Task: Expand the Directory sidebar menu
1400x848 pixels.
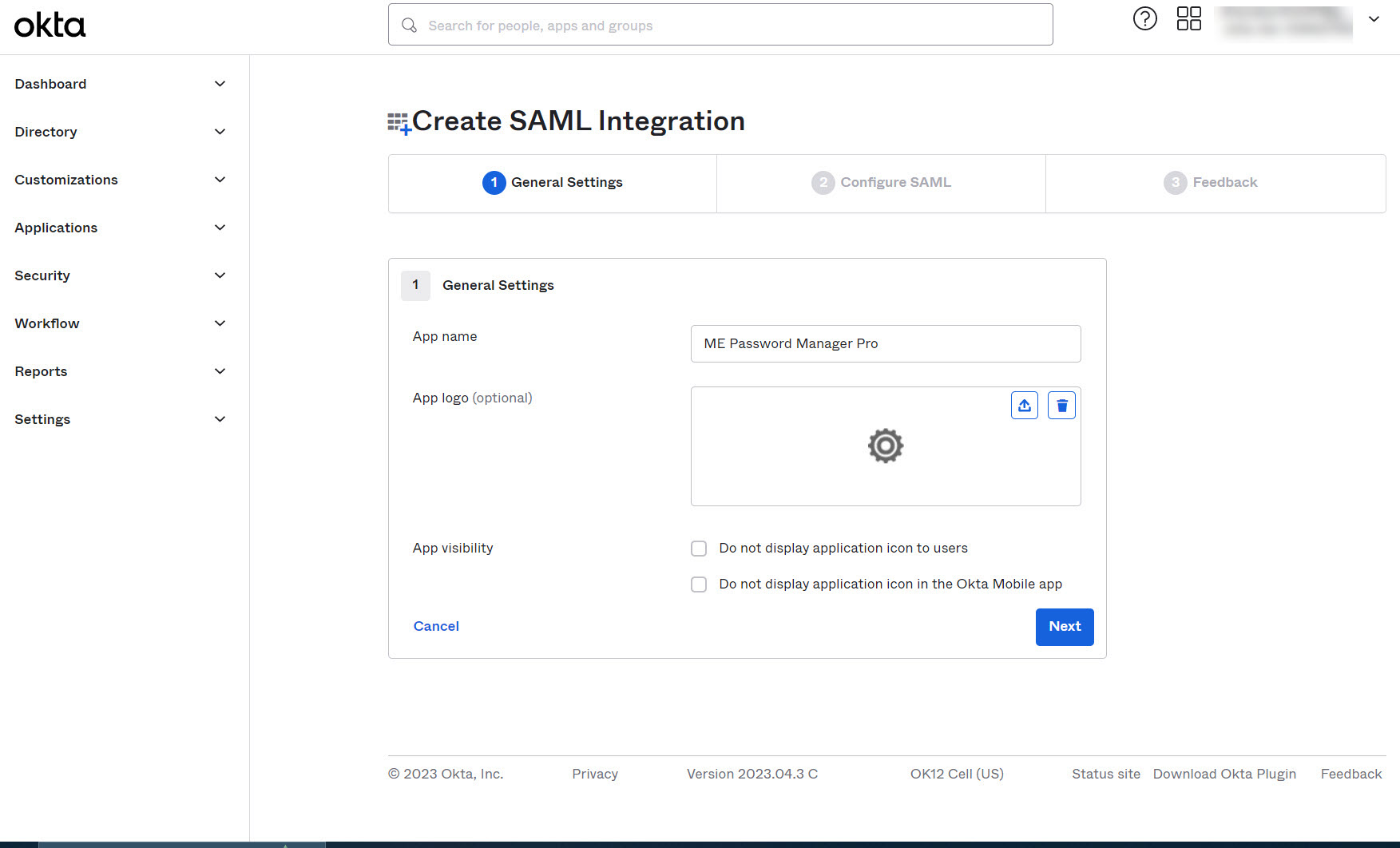Action: [x=120, y=132]
